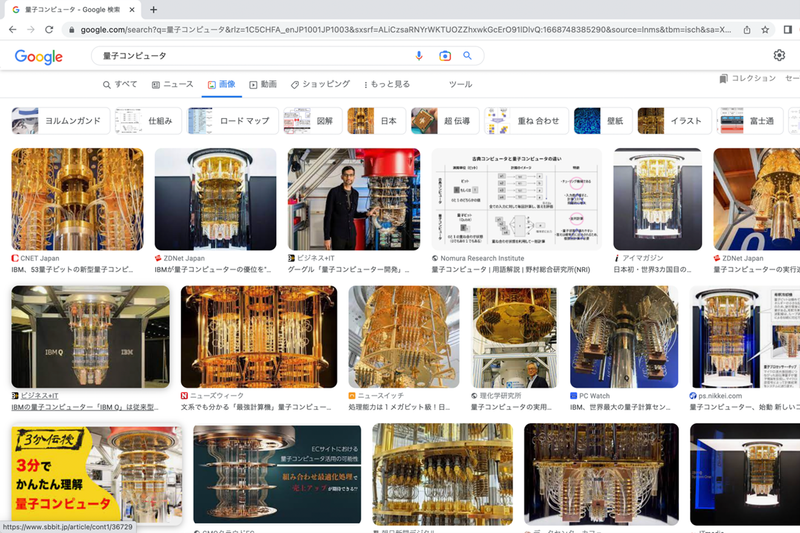Bookmark this page with star icon
The image size is (800, 533).
point(765,30)
